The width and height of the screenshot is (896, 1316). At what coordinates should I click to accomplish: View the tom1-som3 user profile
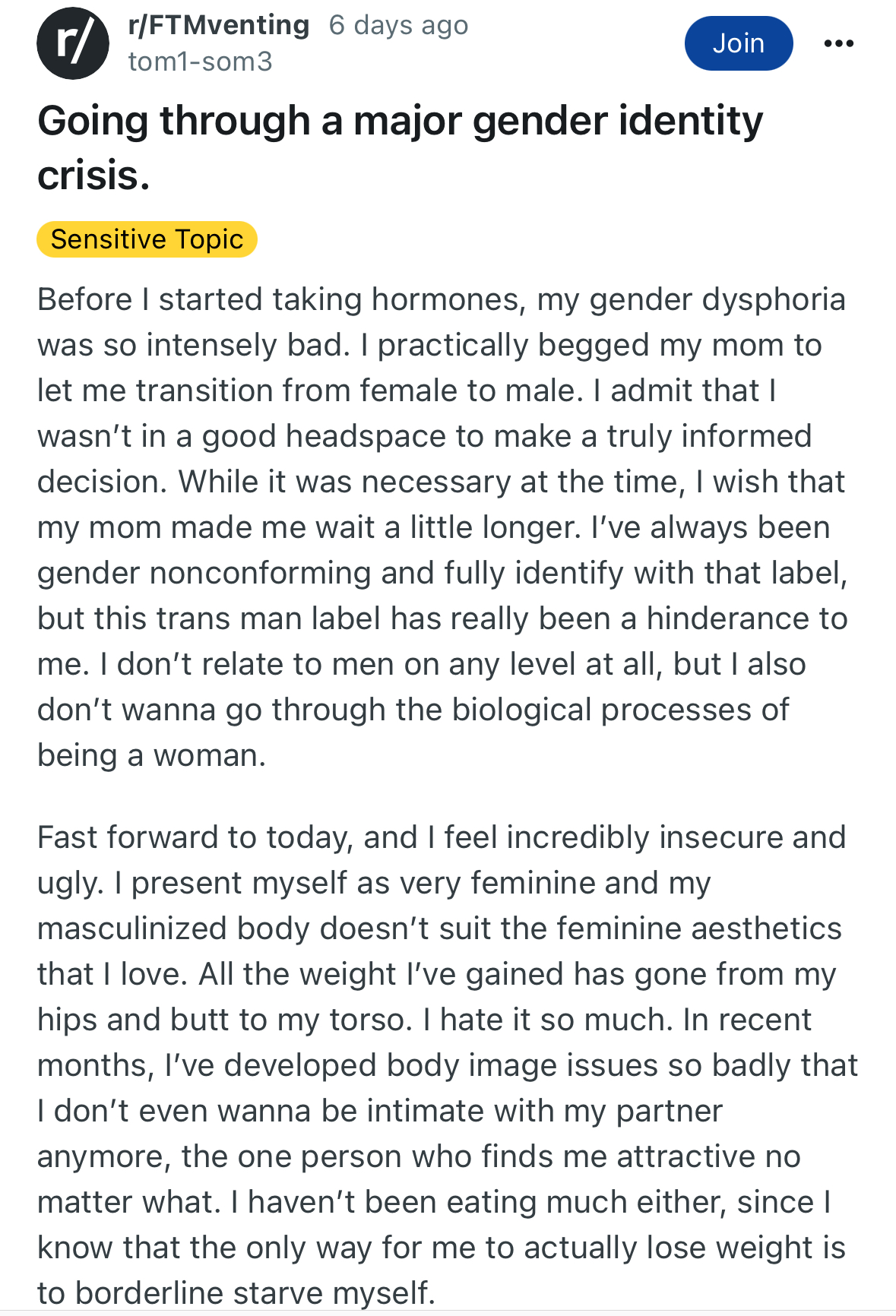[201, 62]
